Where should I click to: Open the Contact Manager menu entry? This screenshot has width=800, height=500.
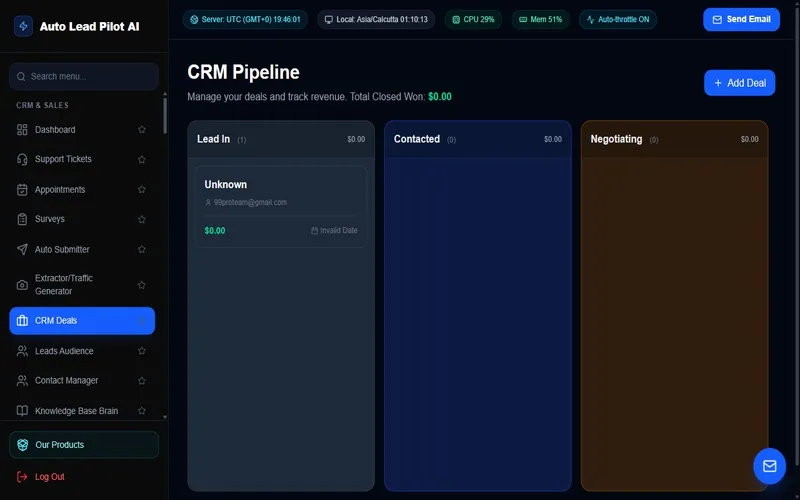click(x=82, y=381)
